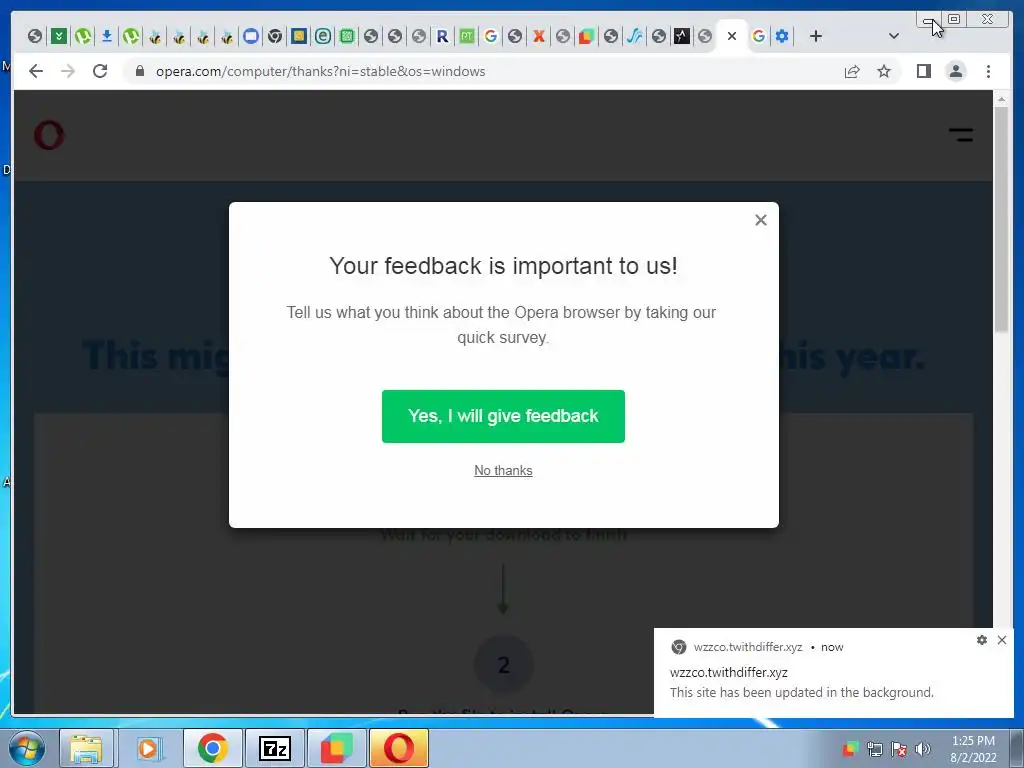The width and height of the screenshot is (1024, 768).
Task: Reload the Opera thanks page
Action: 100,71
